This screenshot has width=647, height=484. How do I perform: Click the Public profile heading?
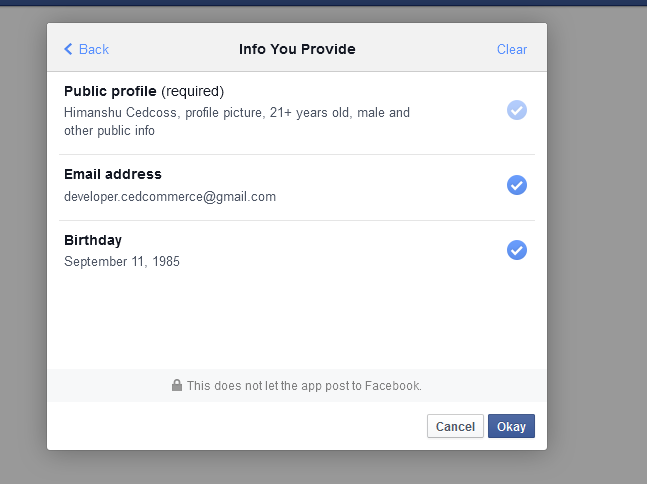click(110, 91)
